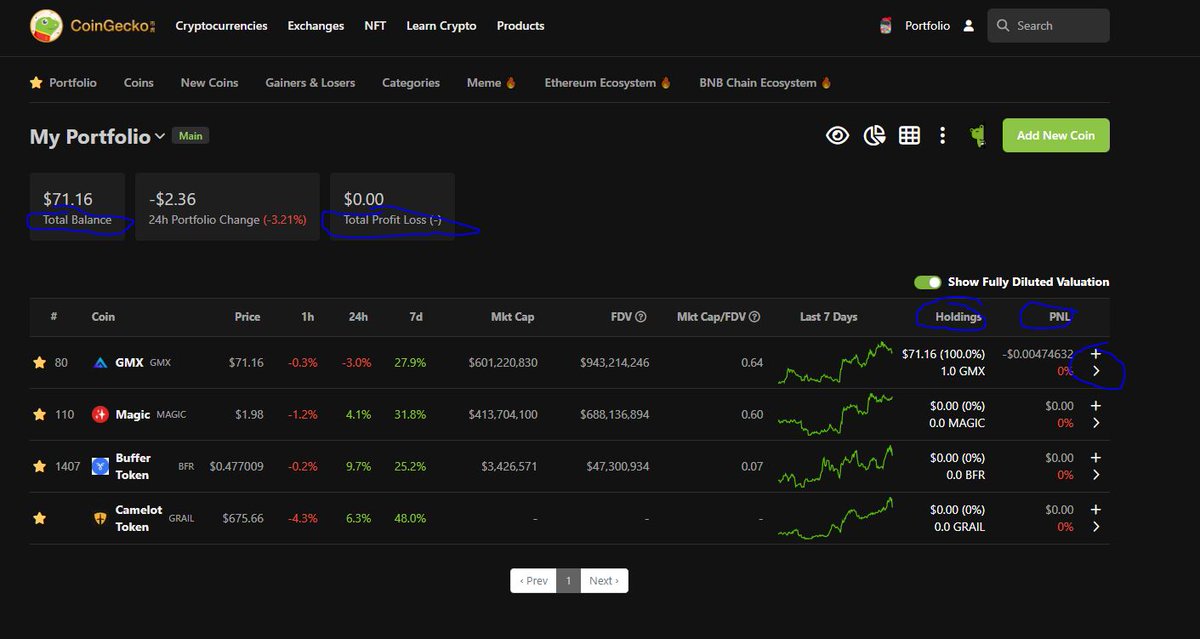Click the candy jar icon beside Portfolio
The width and height of the screenshot is (1200, 639).
pos(885,26)
